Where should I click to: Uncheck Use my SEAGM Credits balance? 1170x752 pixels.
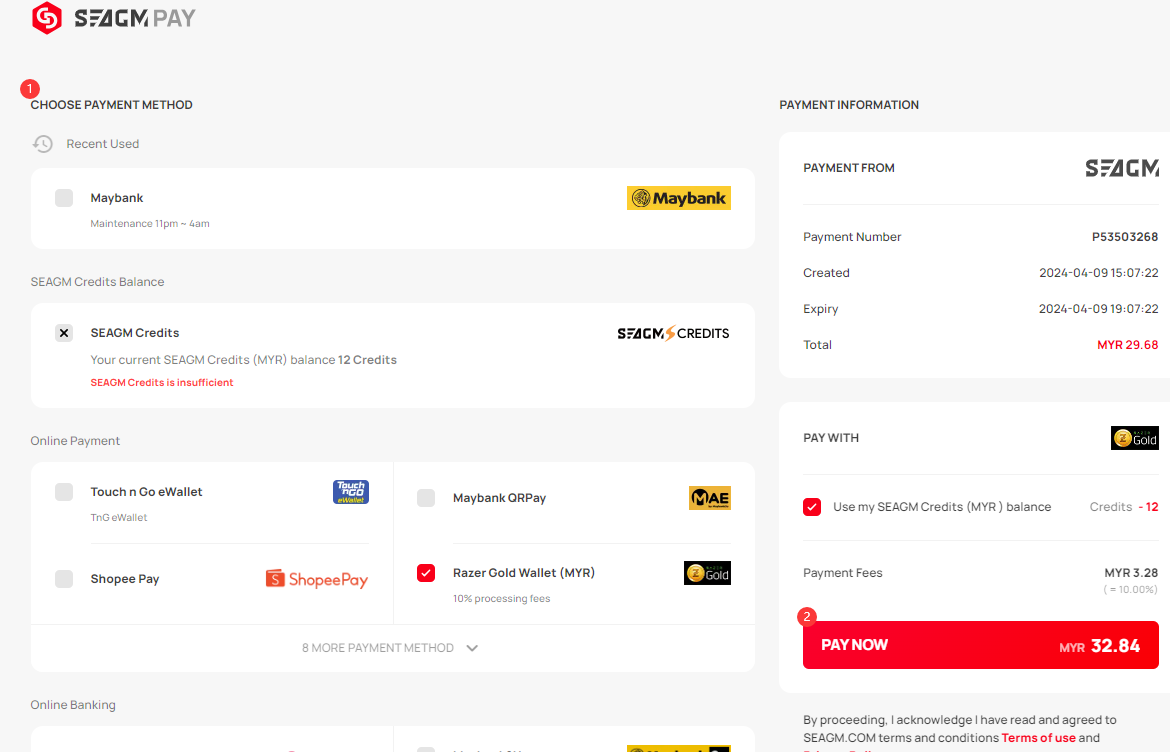pyautogui.click(x=812, y=507)
